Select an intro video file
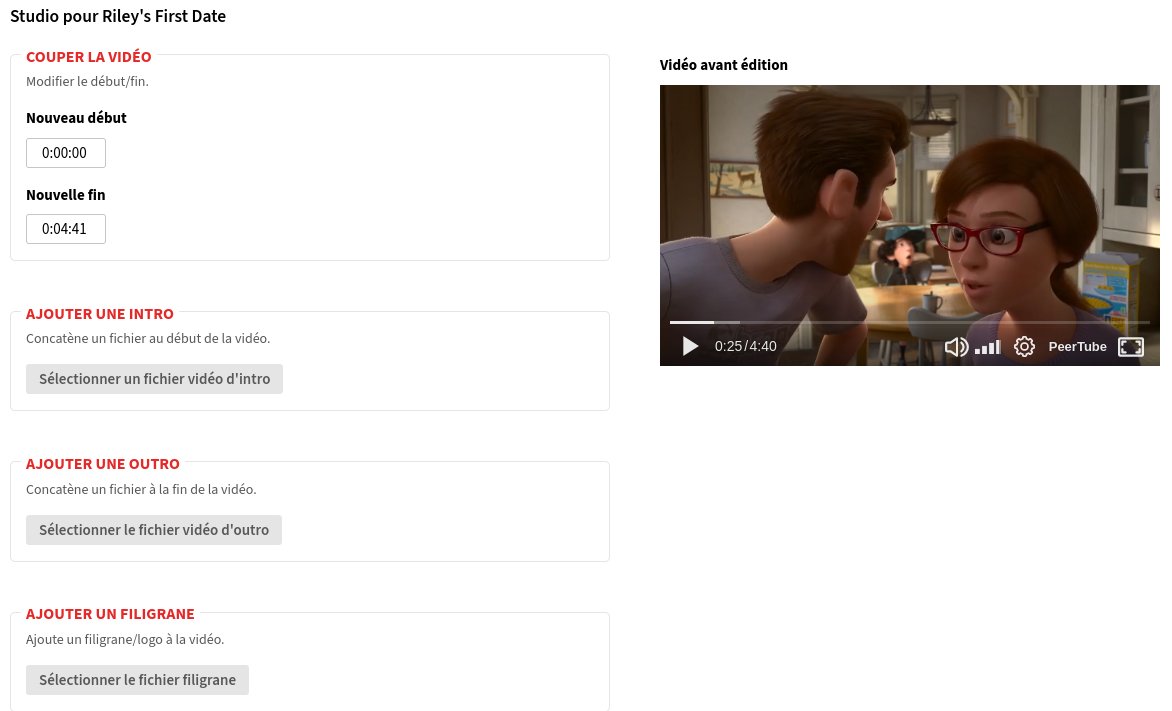Image resolution: width=1172 pixels, height=711 pixels. (x=154, y=379)
